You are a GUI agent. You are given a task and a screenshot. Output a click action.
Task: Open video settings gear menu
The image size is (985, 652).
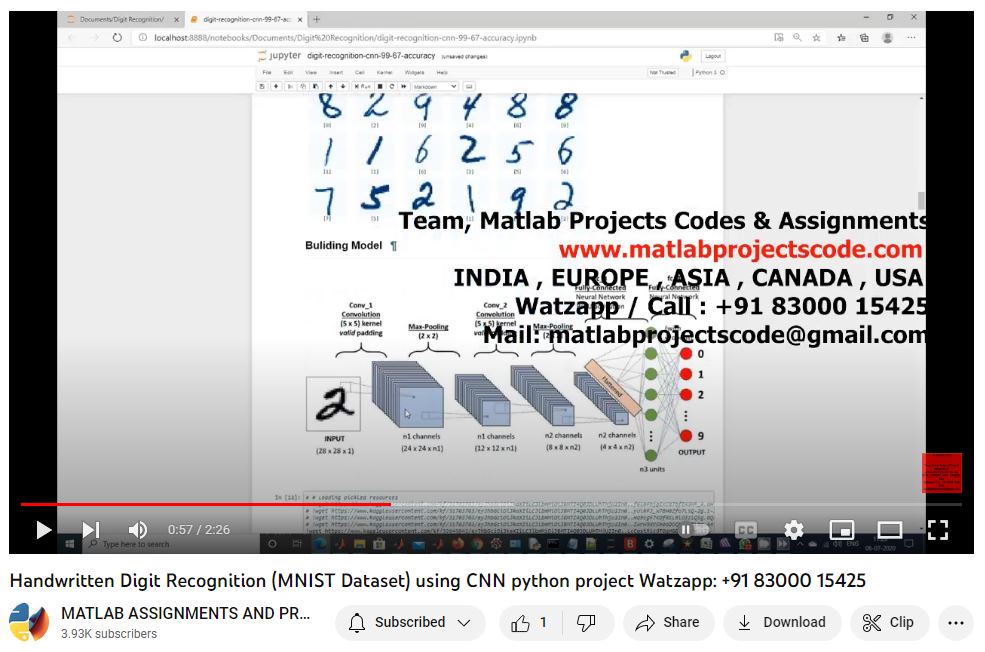(x=794, y=530)
